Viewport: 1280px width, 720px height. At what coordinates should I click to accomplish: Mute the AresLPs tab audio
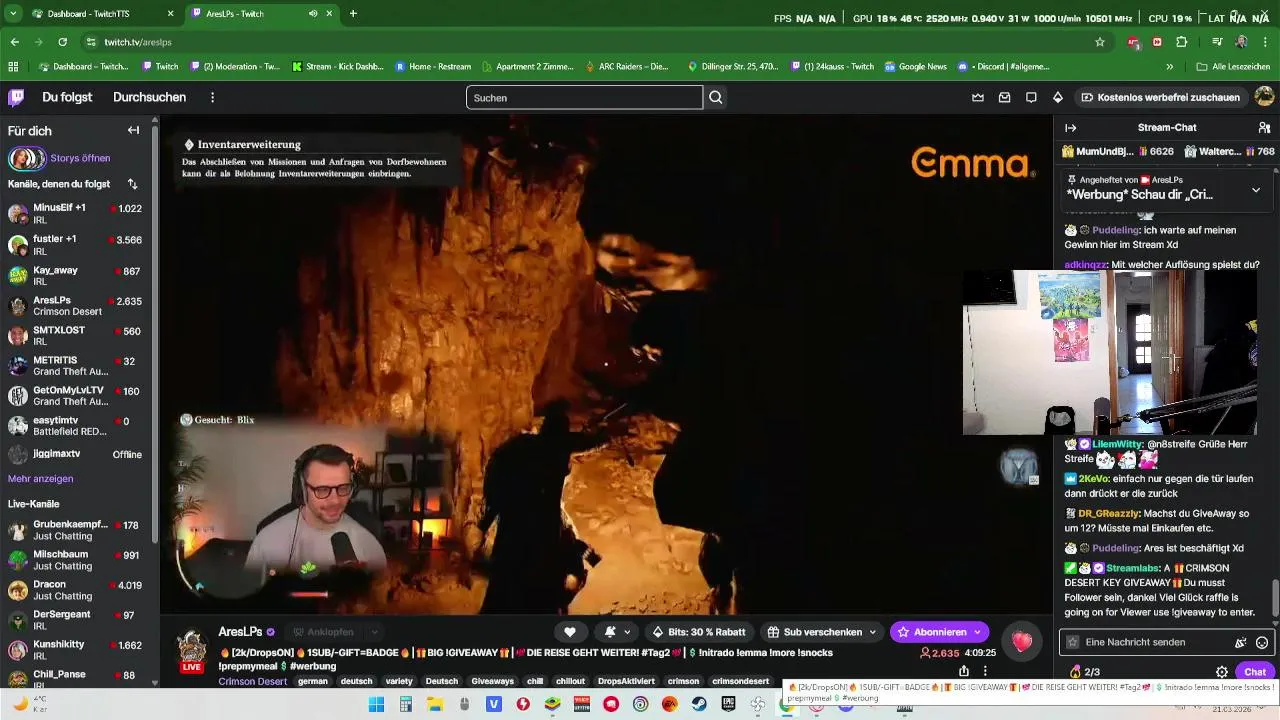(x=313, y=14)
